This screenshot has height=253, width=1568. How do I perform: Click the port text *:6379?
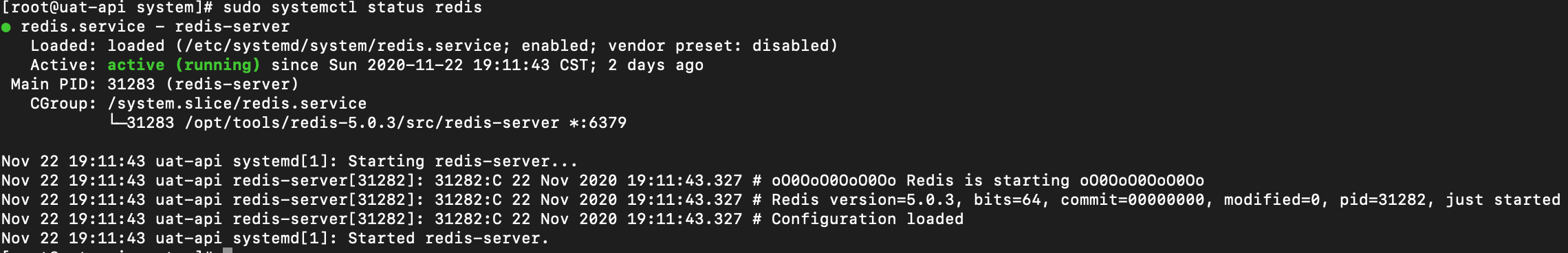click(598, 122)
